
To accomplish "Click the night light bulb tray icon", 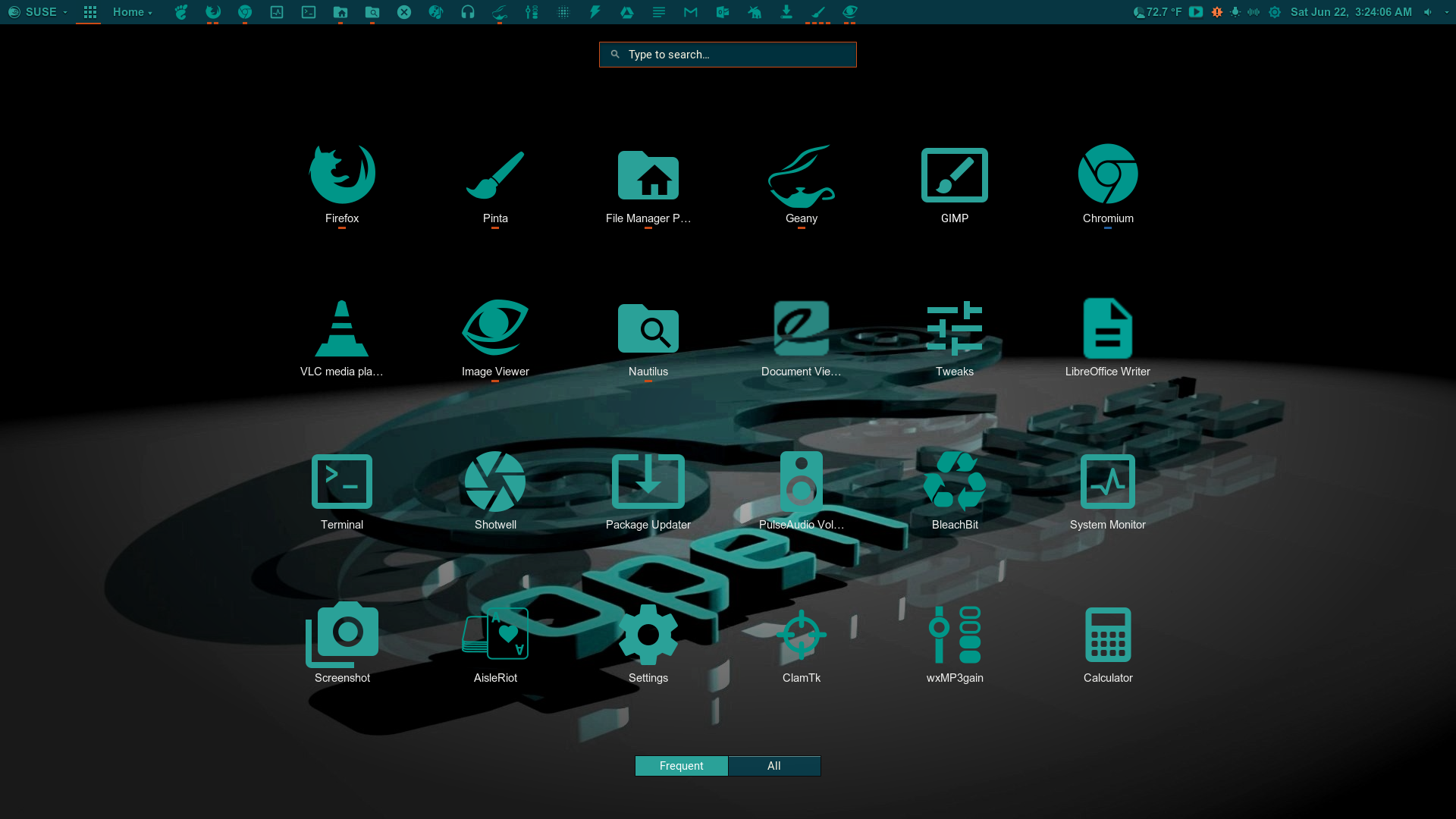I will pos(1235,12).
